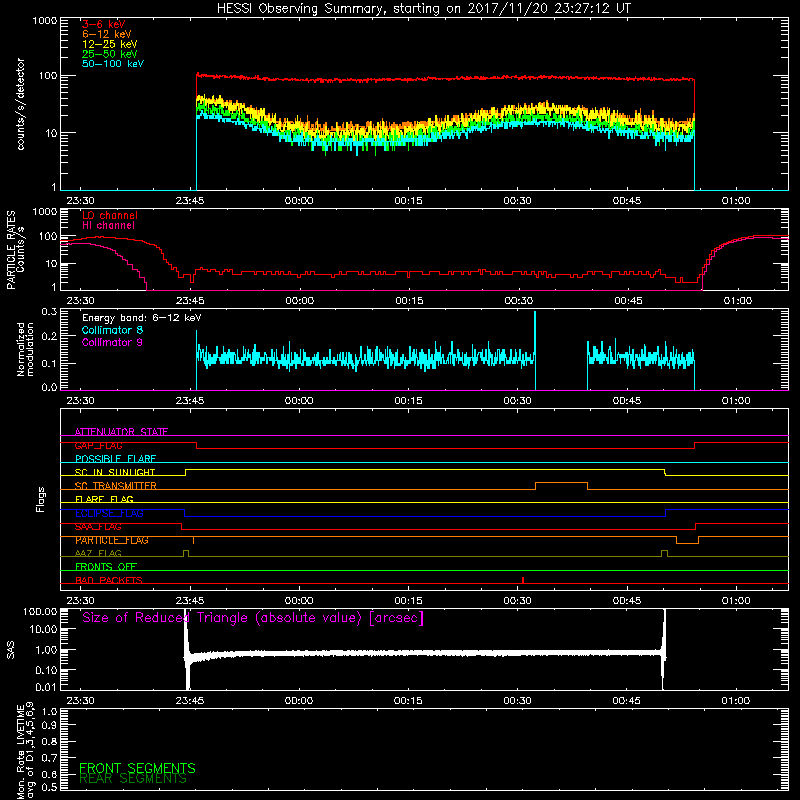Viewport: 800px width, 800px height.
Task: Select the 3-6 keV legend entry
Action: point(103,24)
